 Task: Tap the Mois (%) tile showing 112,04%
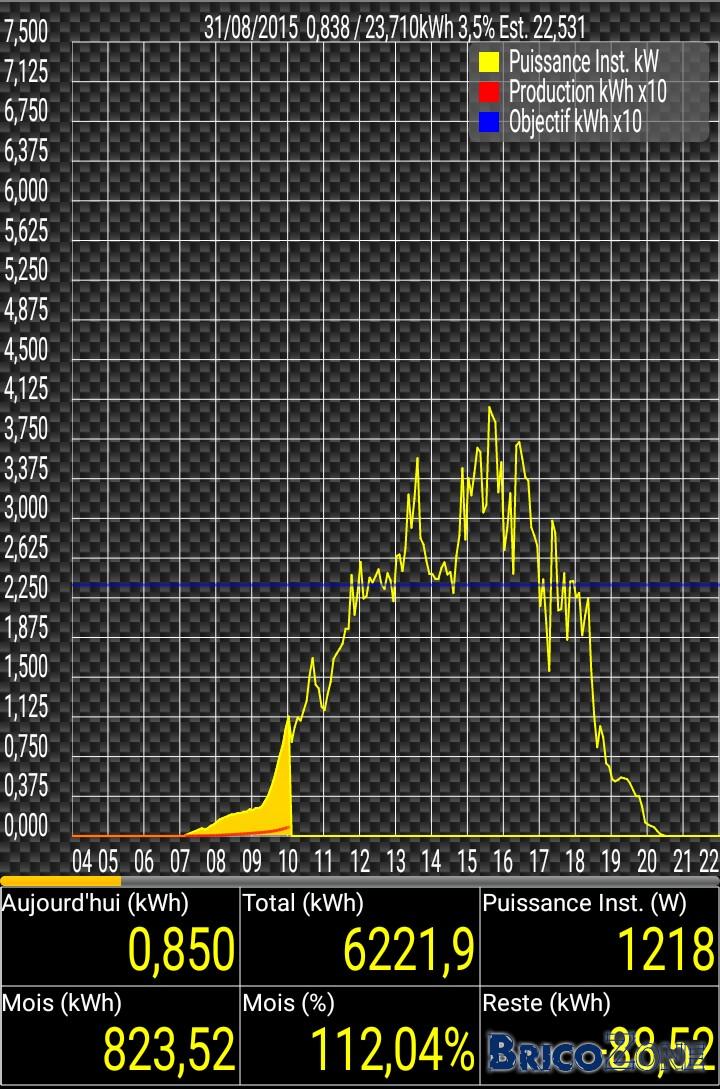pos(360,1035)
